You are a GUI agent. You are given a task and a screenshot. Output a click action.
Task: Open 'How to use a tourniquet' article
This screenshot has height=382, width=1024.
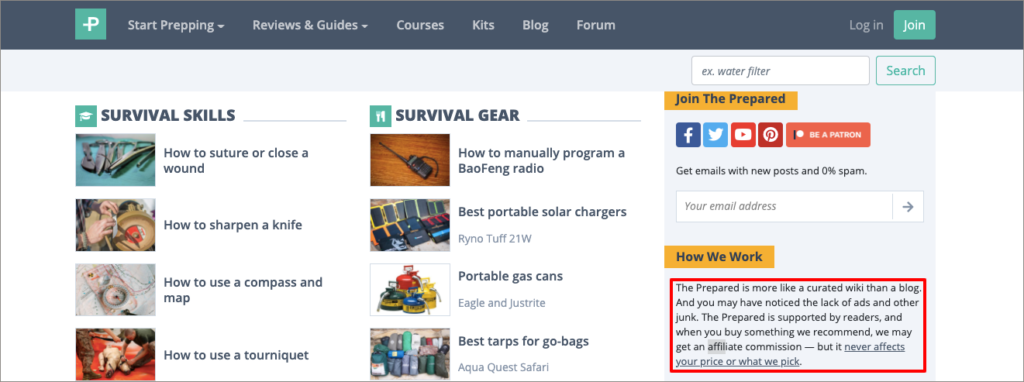236,355
